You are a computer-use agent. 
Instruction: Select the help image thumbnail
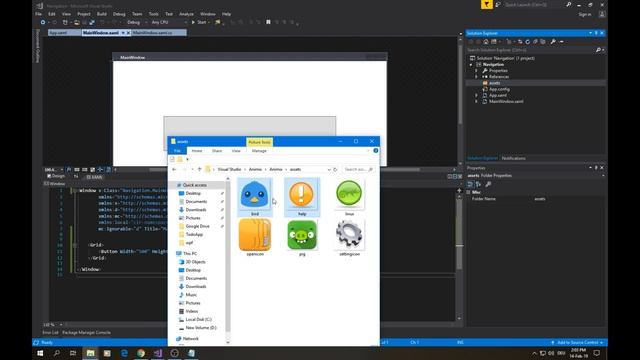302,197
